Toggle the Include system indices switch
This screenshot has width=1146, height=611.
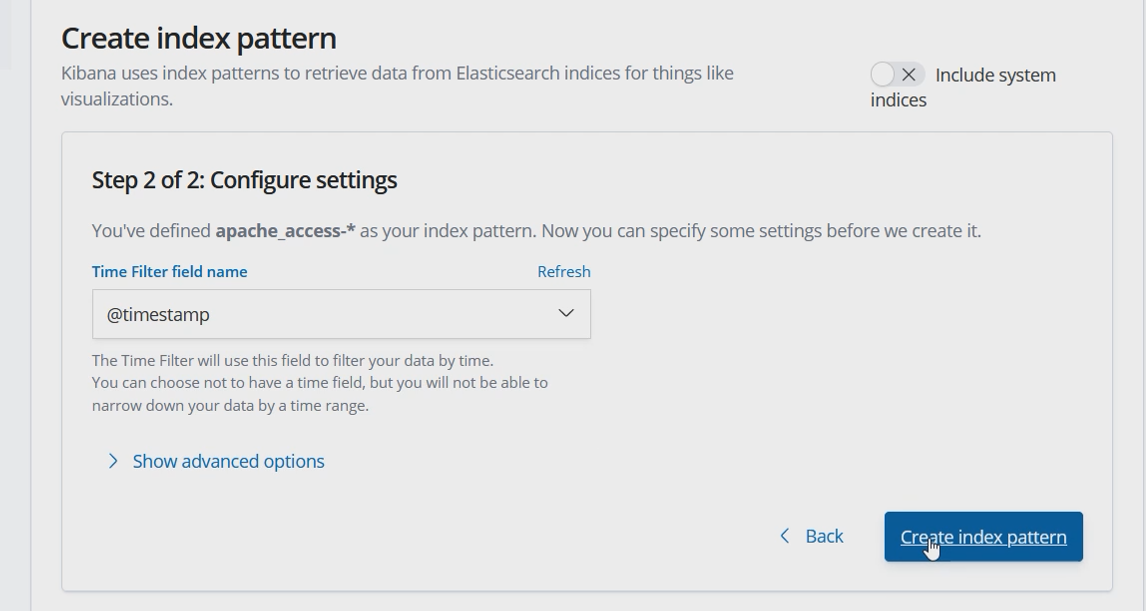[896, 75]
